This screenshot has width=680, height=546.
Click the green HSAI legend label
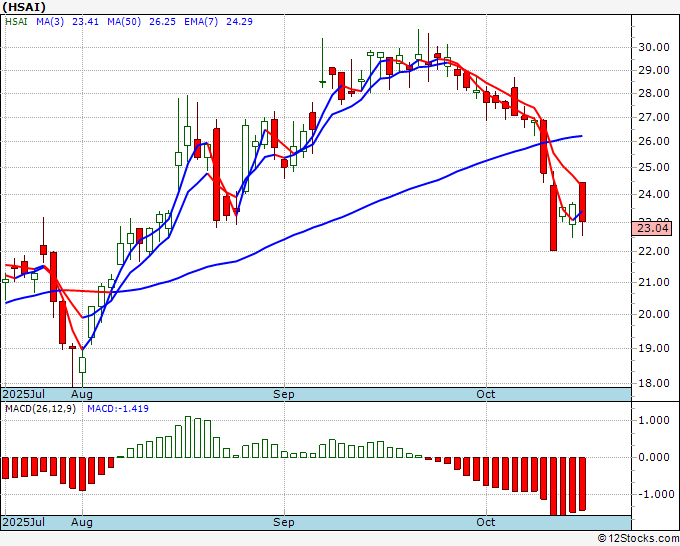pos(16,22)
